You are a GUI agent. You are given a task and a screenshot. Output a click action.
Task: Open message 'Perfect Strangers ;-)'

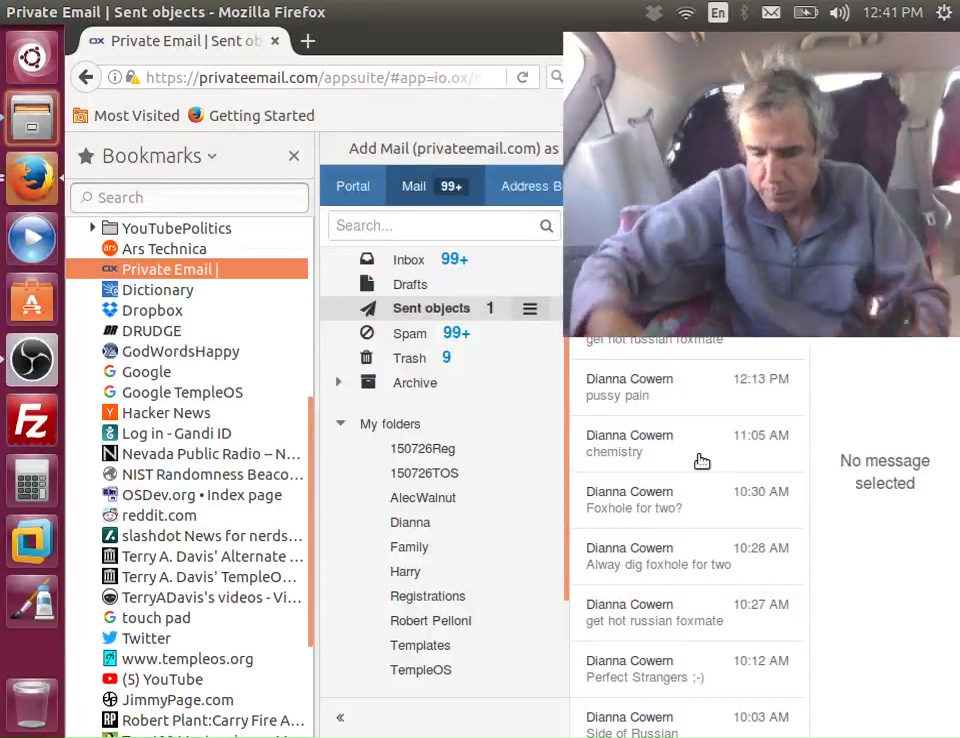pos(687,669)
